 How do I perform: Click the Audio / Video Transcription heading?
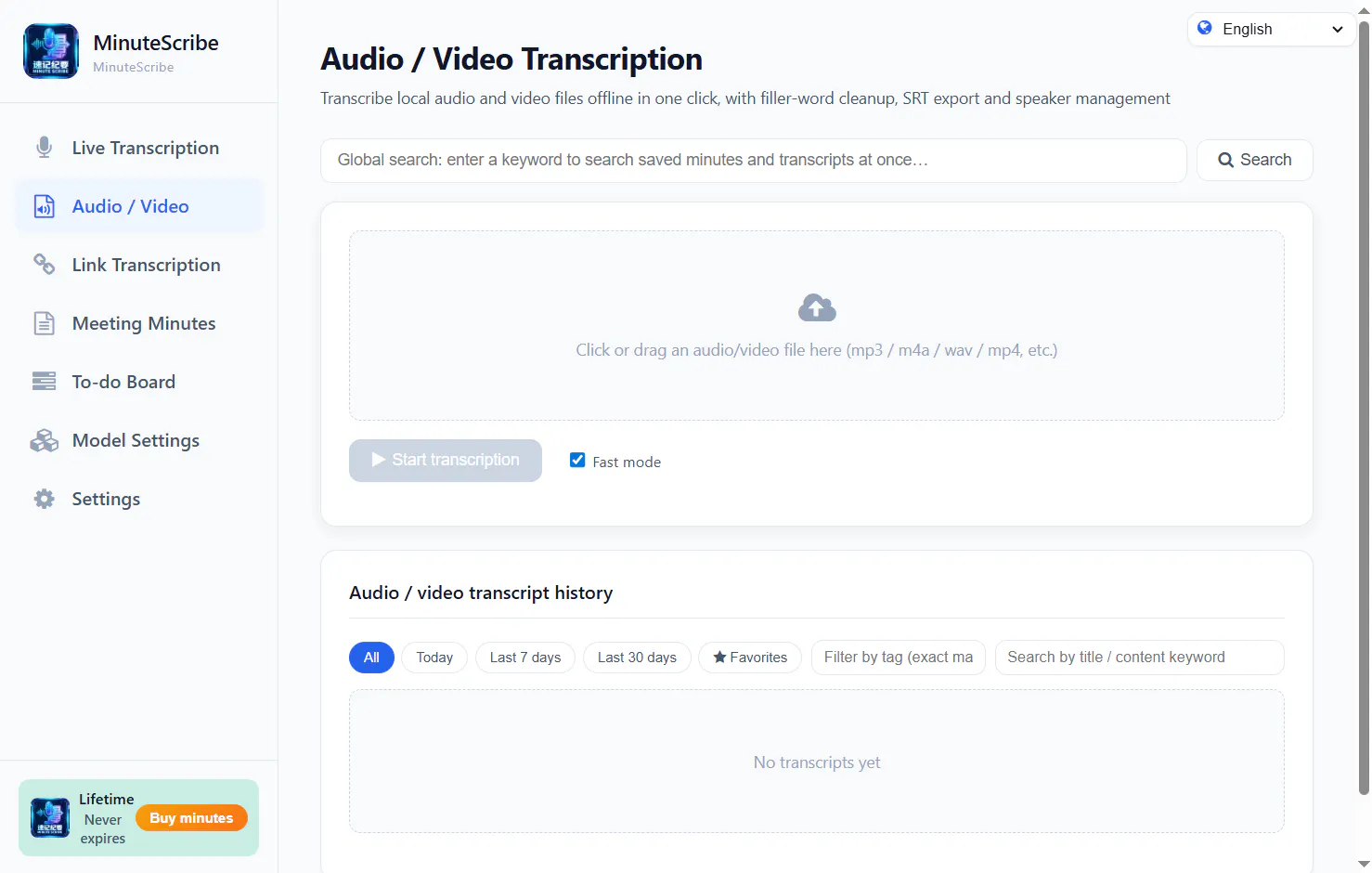pyautogui.click(x=511, y=59)
